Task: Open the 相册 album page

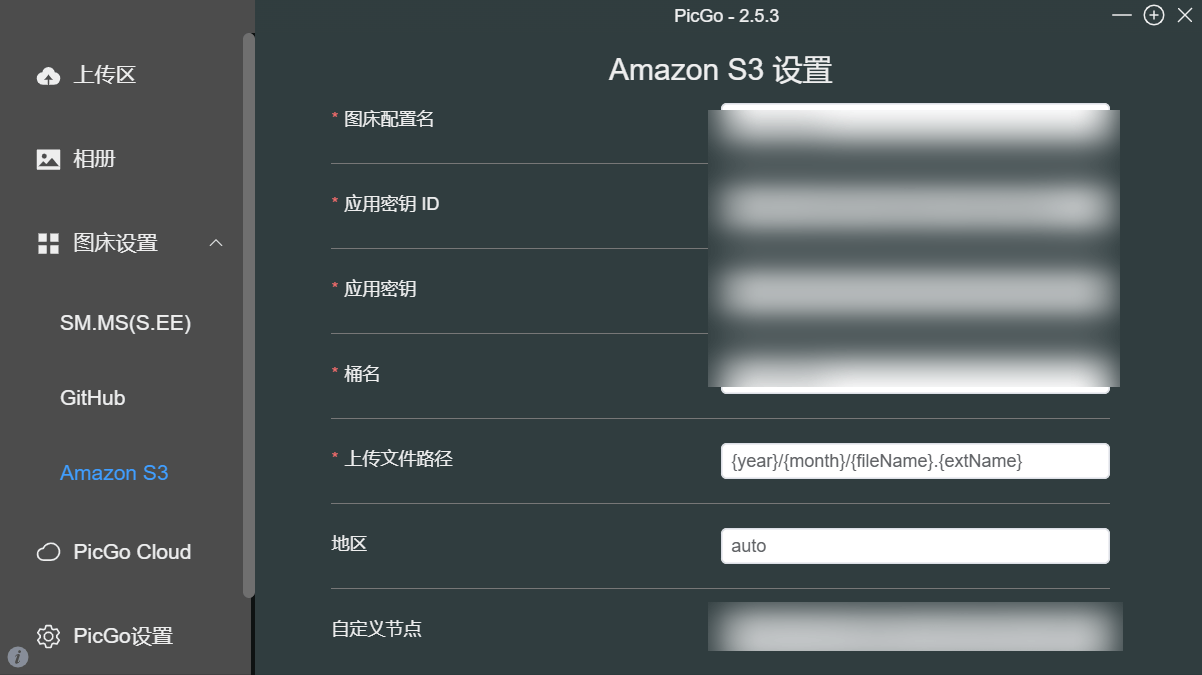Action: [x=94, y=159]
